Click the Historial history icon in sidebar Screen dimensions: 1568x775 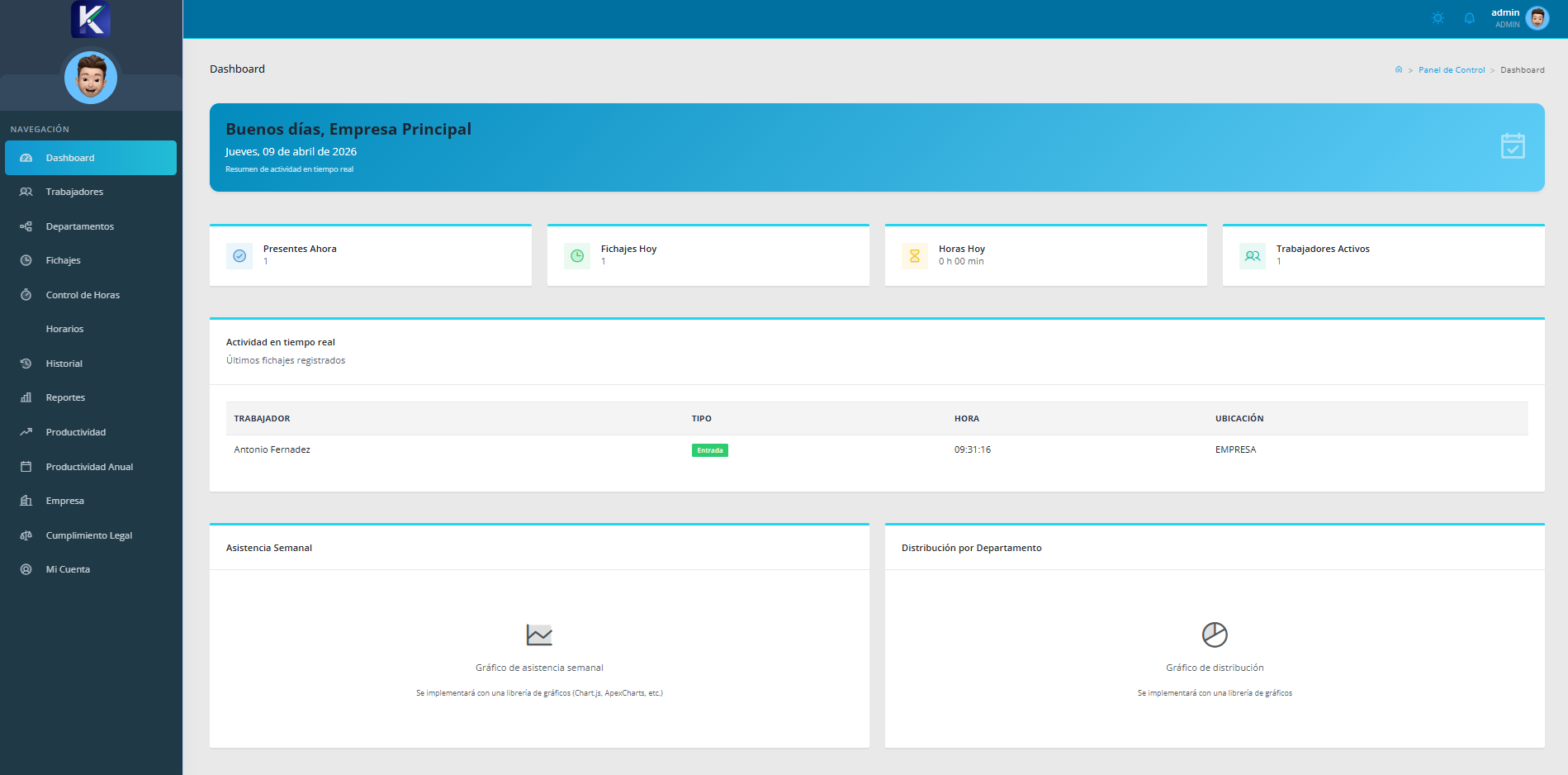pyautogui.click(x=26, y=364)
